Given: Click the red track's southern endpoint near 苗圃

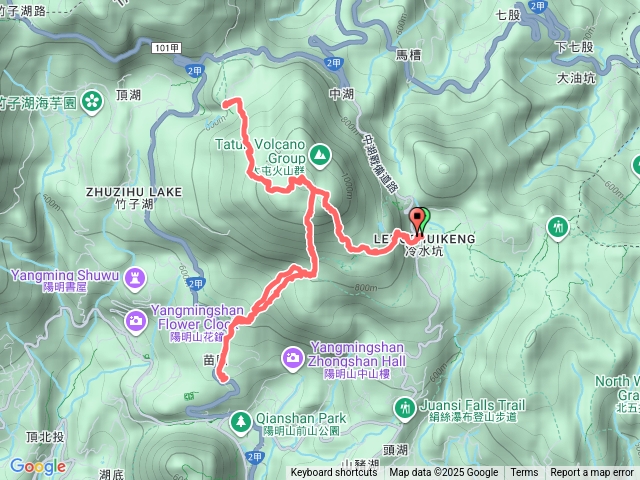Looking at the screenshot, I should (x=223, y=380).
